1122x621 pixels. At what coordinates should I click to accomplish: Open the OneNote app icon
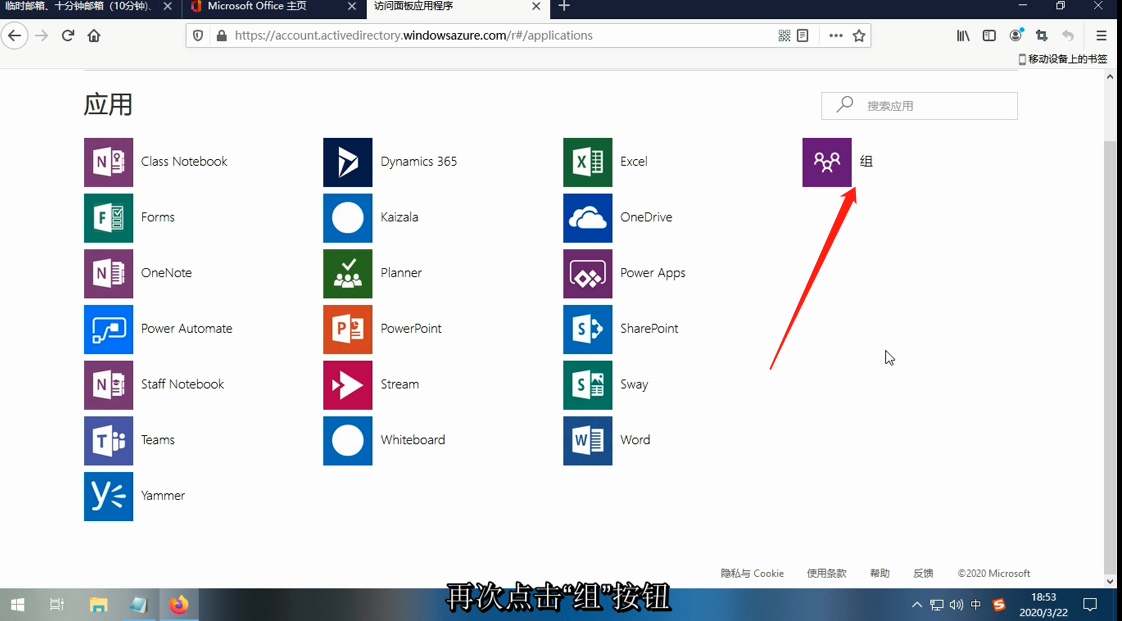click(108, 274)
